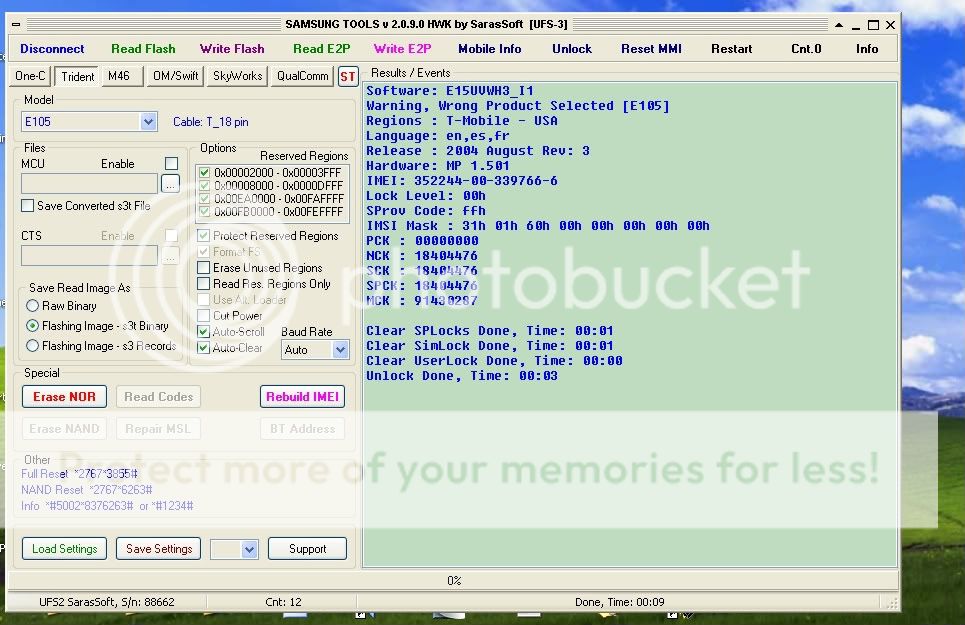Image resolution: width=965 pixels, height=625 pixels.
Task: Click the Rebuild IMEI button
Action: 302,397
